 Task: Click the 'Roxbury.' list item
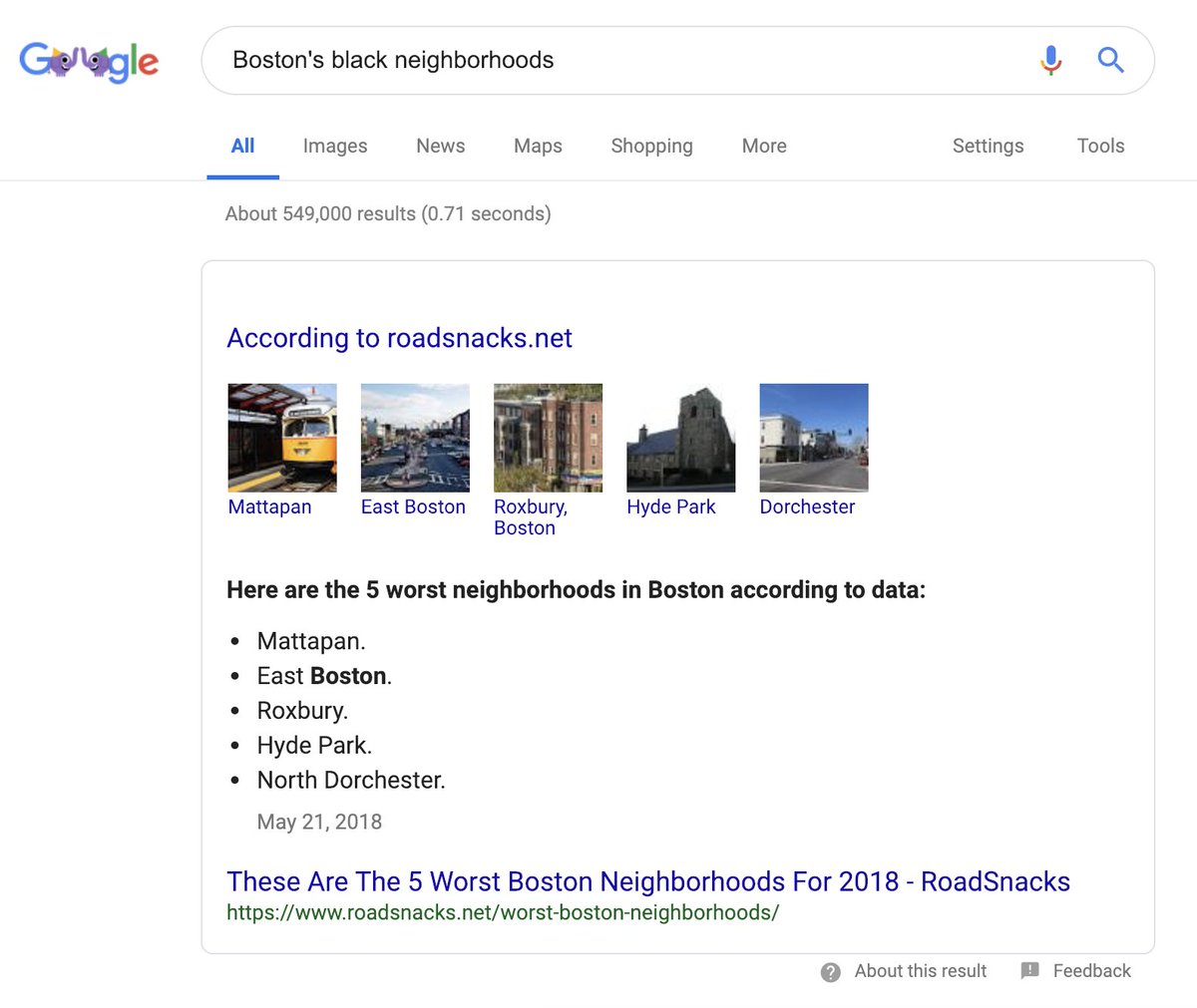point(302,711)
